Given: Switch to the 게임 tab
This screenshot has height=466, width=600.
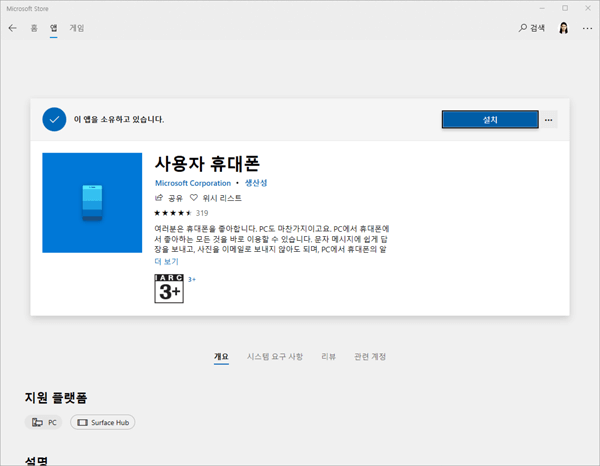Looking at the screenshot, I should (77, 28).
